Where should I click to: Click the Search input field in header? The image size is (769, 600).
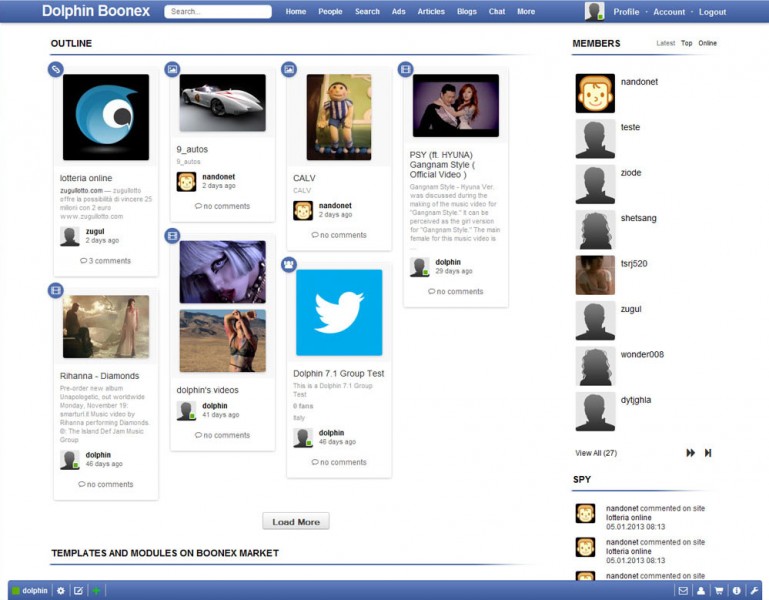pyautogui.click(x=218, y=12)
